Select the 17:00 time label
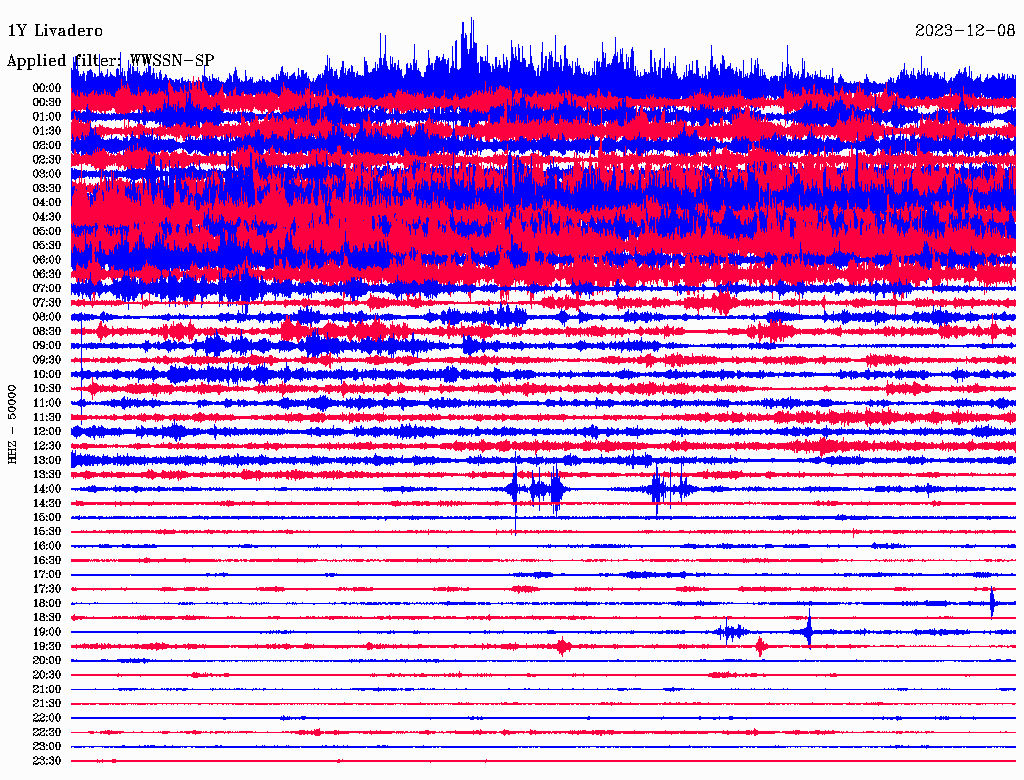 (46, 575)
